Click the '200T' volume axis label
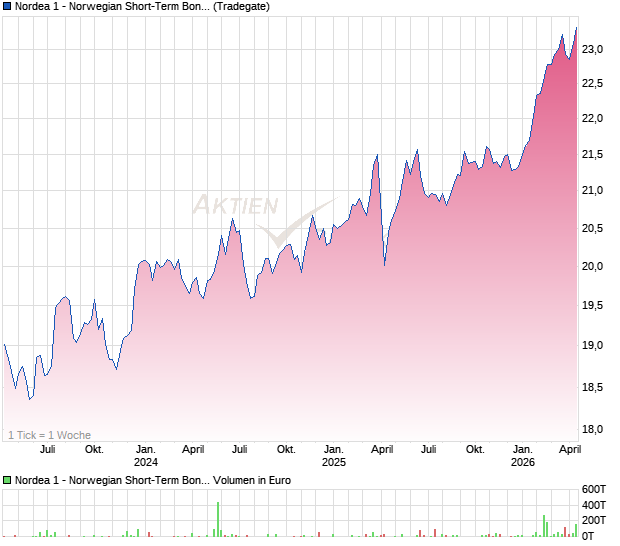This screenshot has width=620, height=546. (x=594, y=520)
